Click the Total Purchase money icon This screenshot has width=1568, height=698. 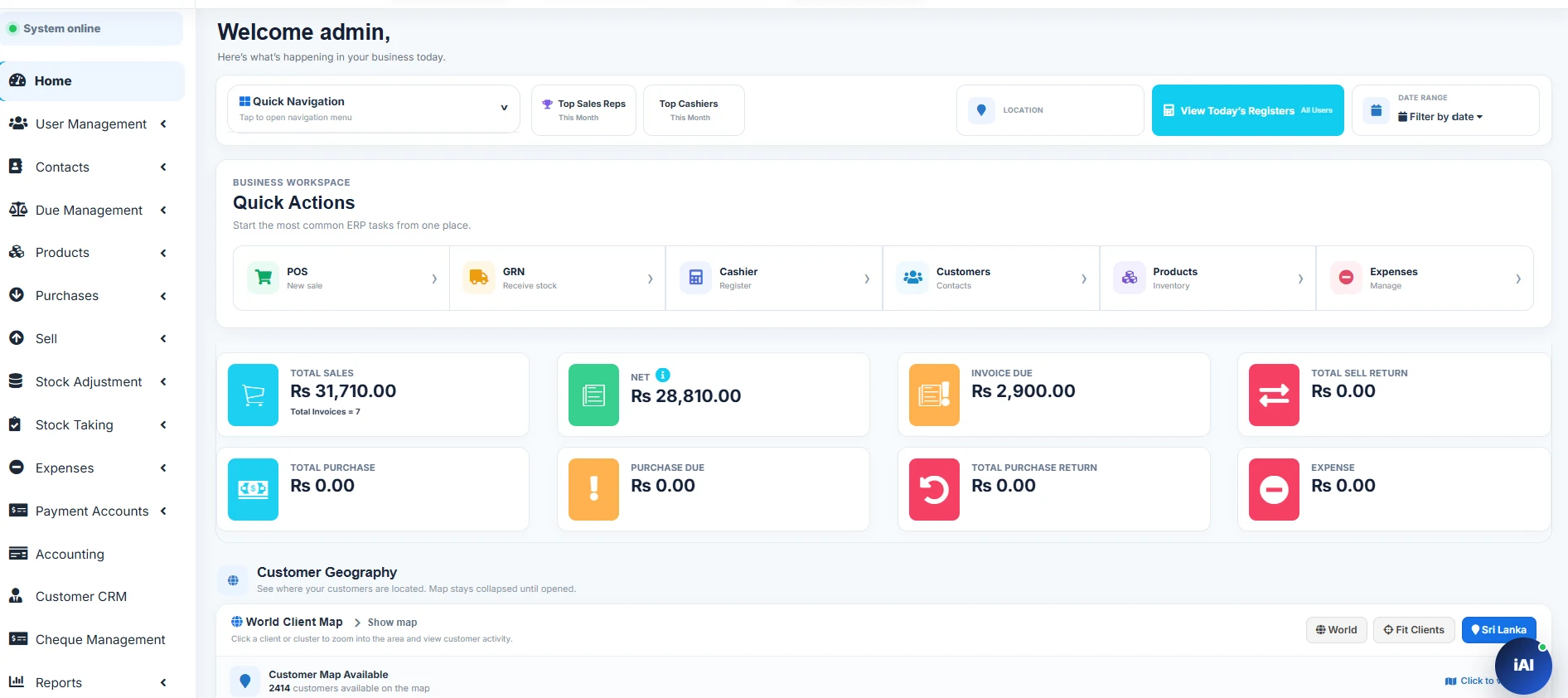point(254,489)
